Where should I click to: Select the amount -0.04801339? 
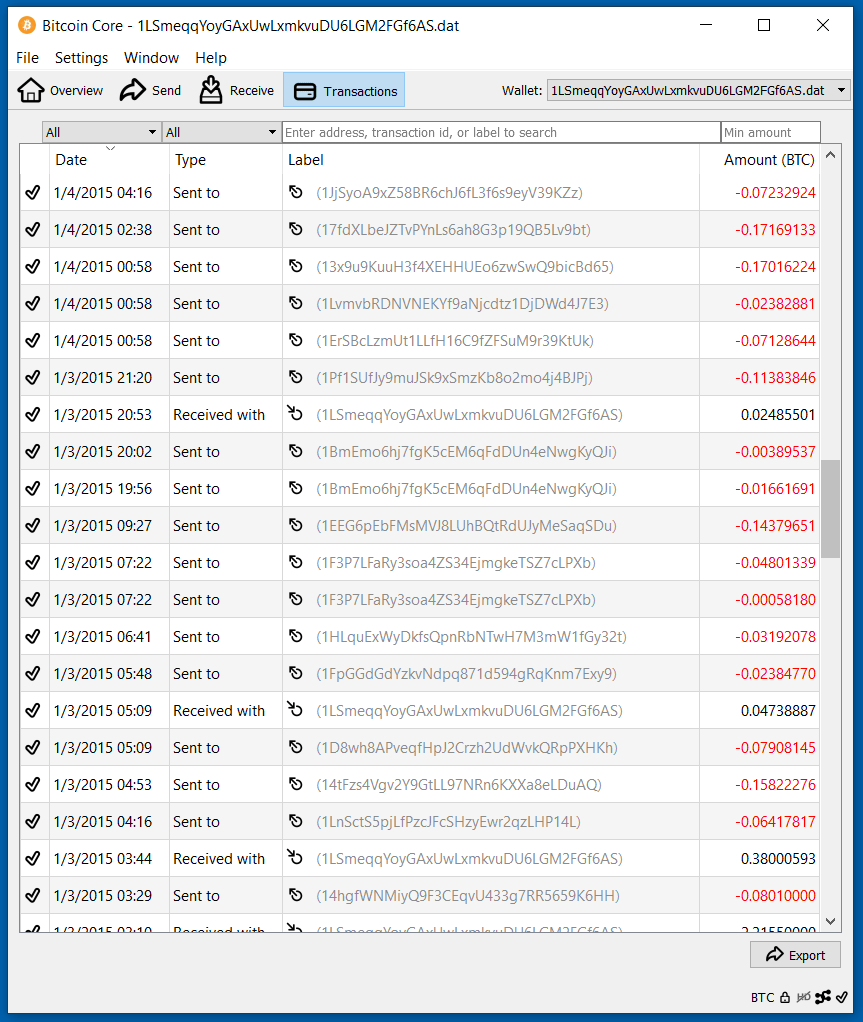click(x=775, y=562)
